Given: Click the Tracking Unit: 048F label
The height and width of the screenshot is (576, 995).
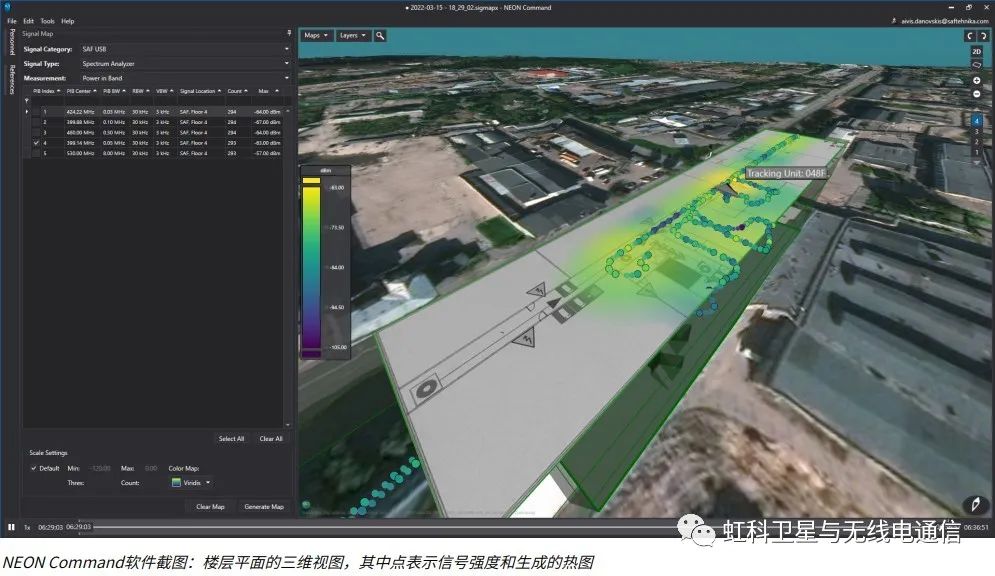Looking at the screenshot, I should pyautogui.click(x=786, y=173).
